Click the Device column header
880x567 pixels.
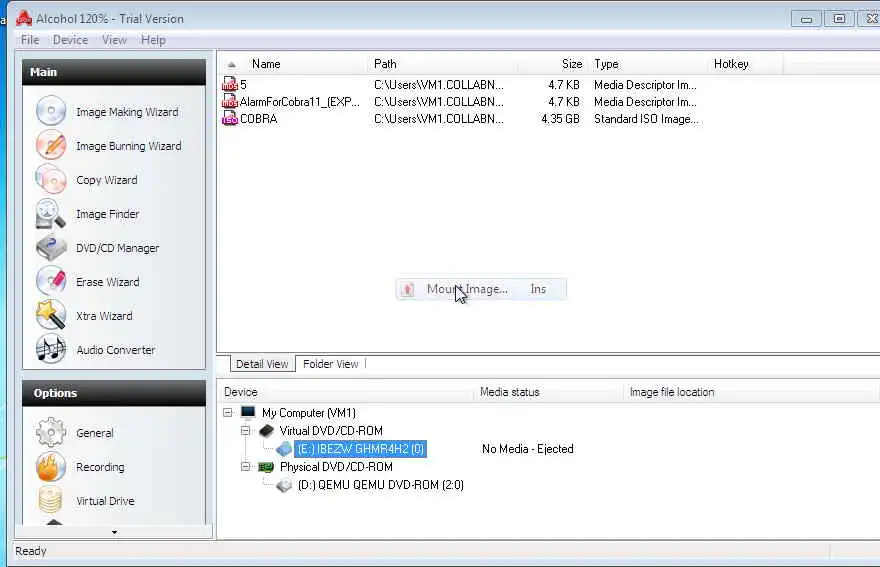click(241, 392)
